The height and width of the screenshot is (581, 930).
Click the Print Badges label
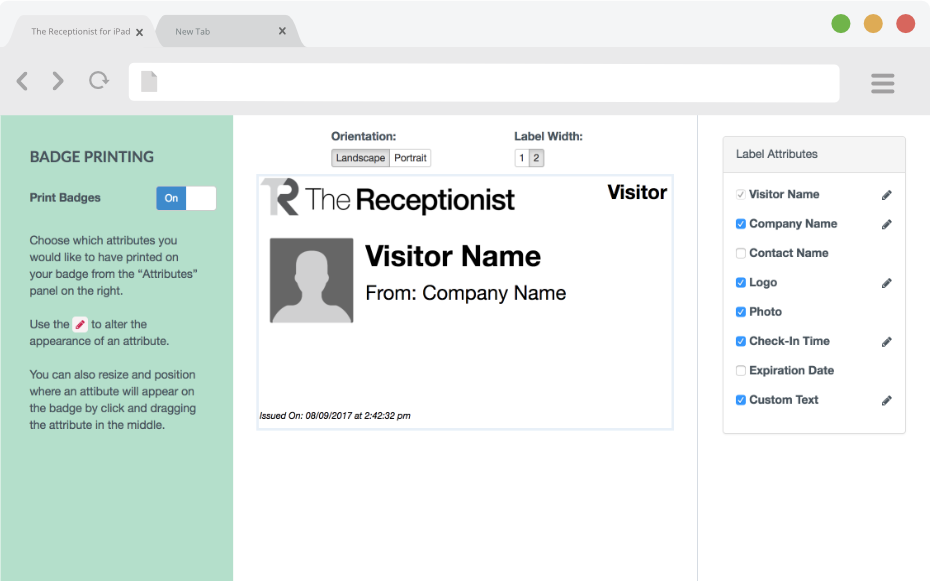(65, 197)
